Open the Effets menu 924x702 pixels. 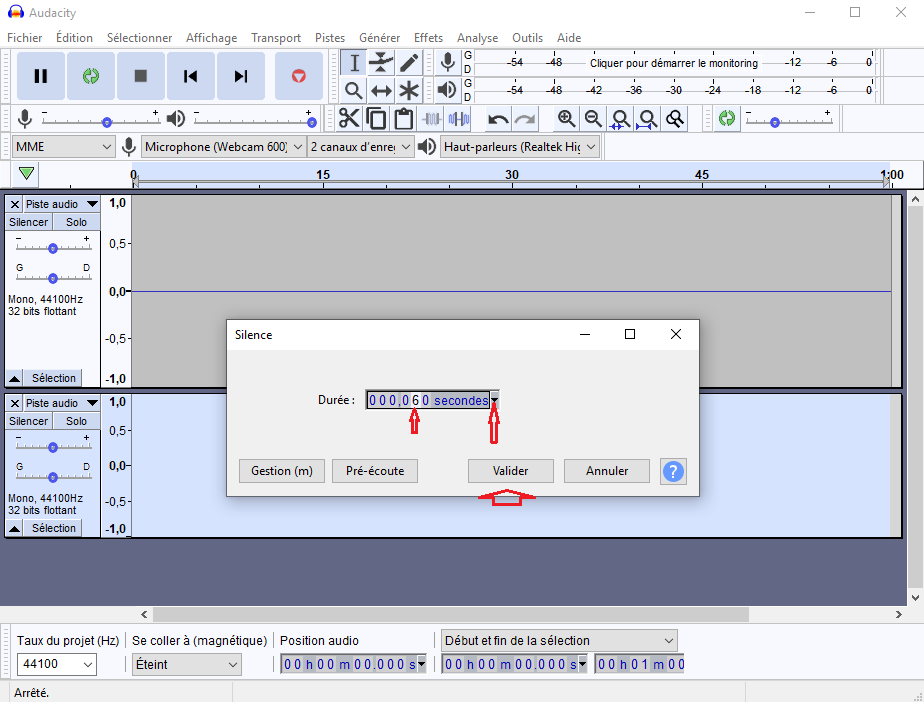pos(428,38)
